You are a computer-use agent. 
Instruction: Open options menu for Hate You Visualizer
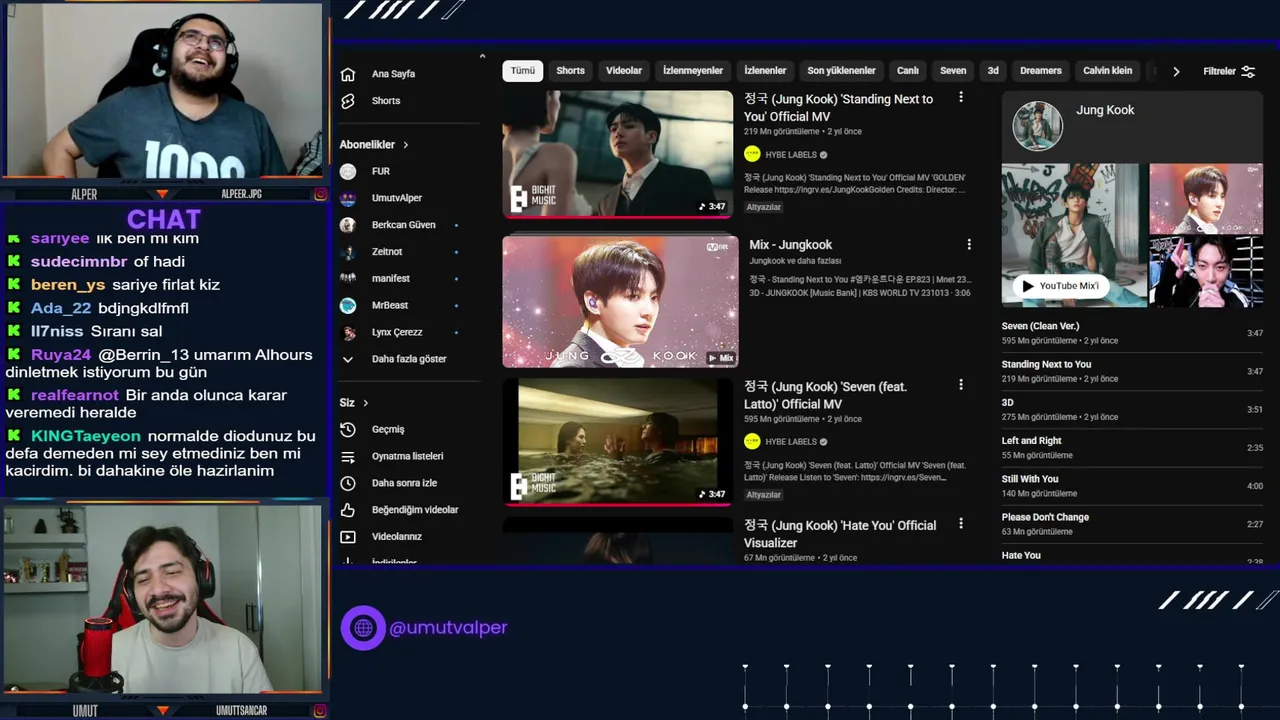(961, 524)
